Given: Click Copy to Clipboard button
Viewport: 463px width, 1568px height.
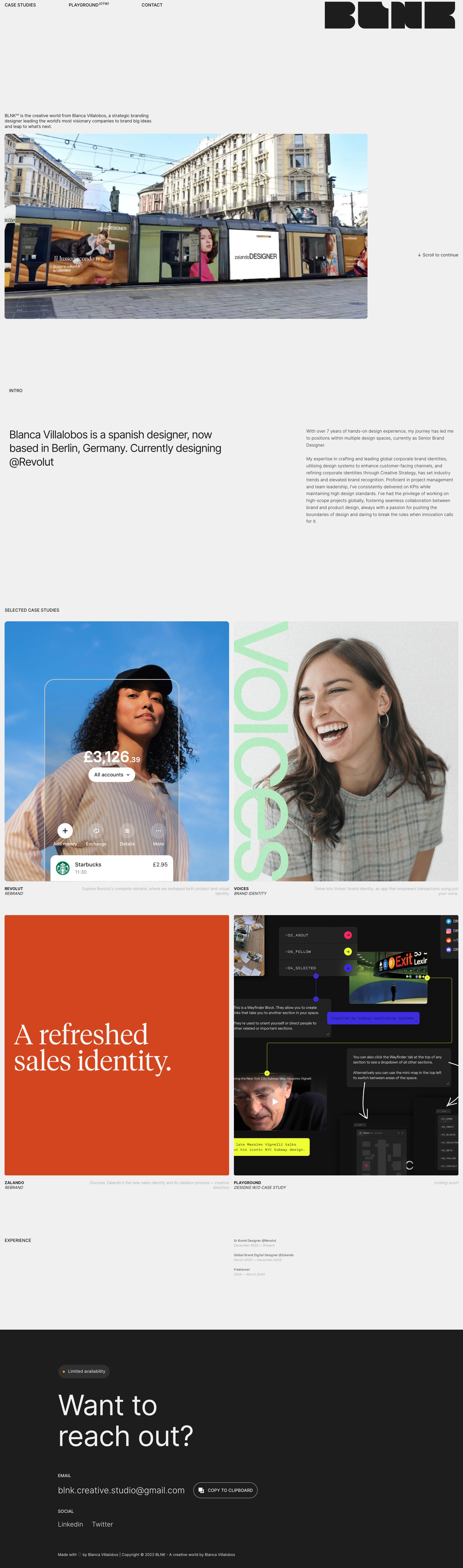Looking at the screenshot, I should 225,1490.
